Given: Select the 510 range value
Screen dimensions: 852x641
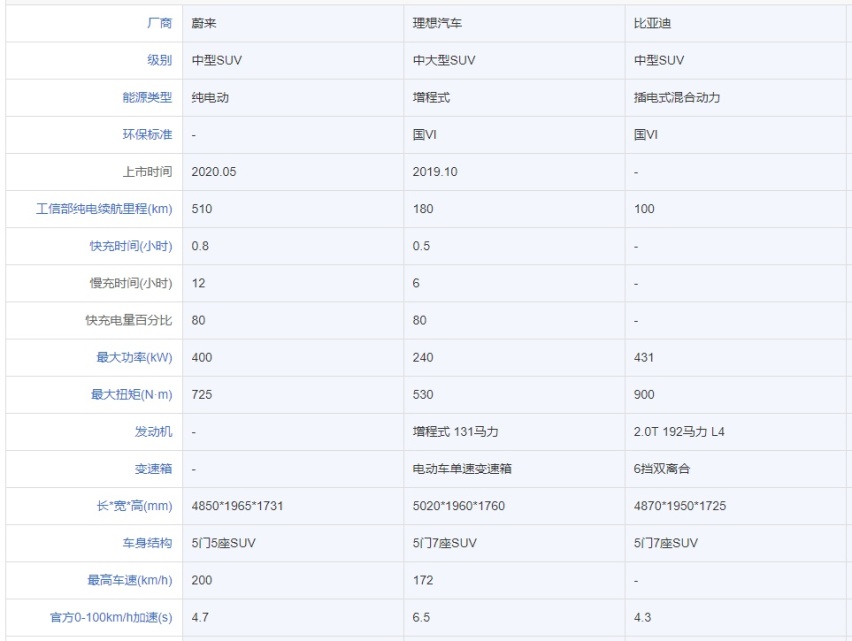Looking at the screenshot, I should (x=202, y=209).
